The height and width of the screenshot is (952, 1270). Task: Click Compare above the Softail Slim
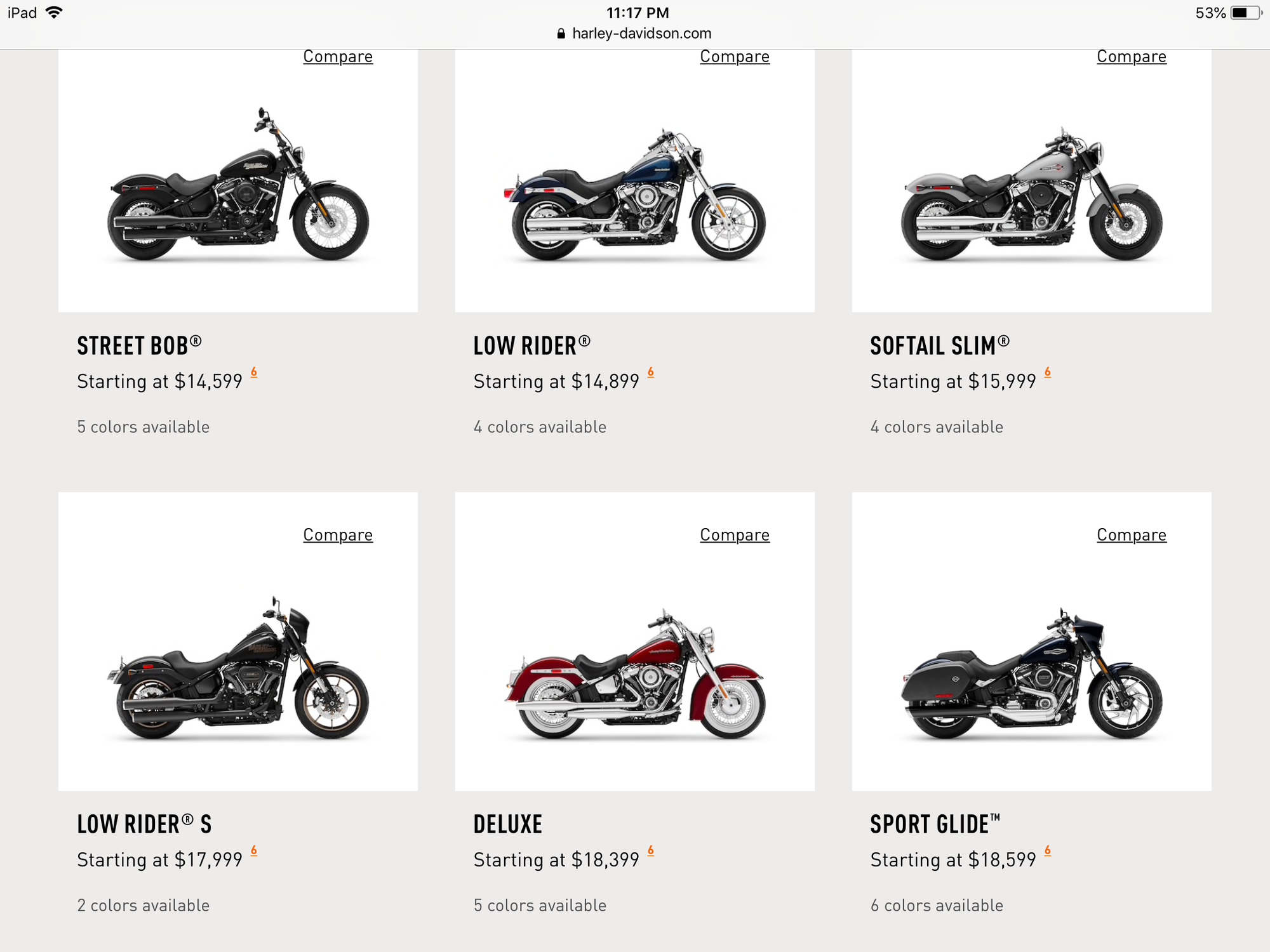pyautogui.click(x=1132, y=56)
